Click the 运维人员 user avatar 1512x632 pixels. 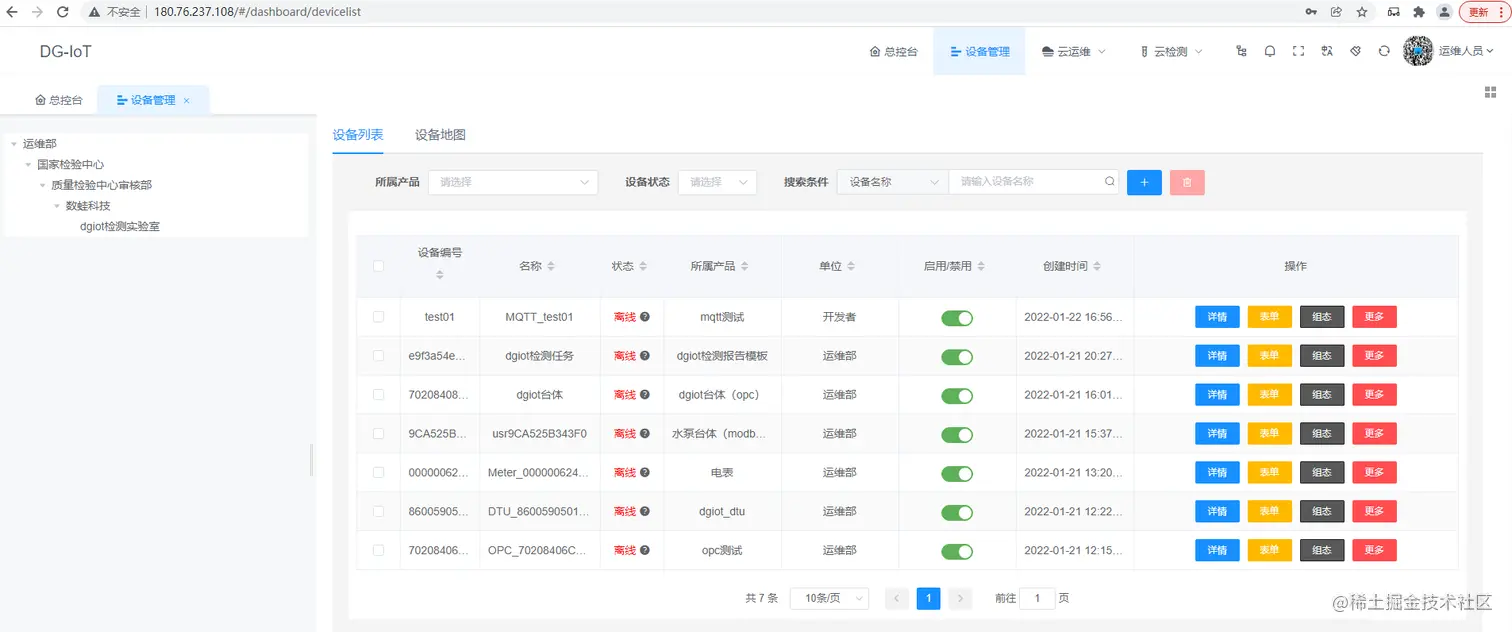(x=1418, y=51)
